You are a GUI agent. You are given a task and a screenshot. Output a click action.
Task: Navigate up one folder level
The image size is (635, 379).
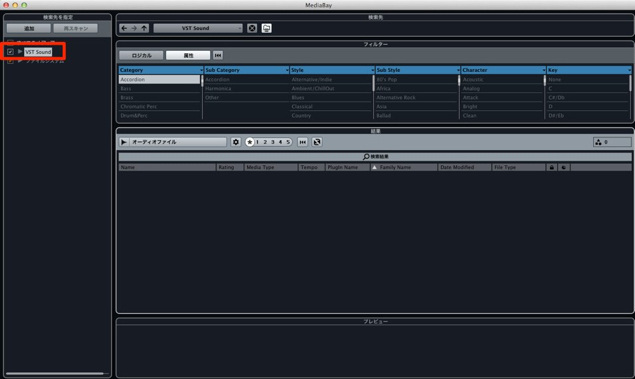(x=144, y=28)
